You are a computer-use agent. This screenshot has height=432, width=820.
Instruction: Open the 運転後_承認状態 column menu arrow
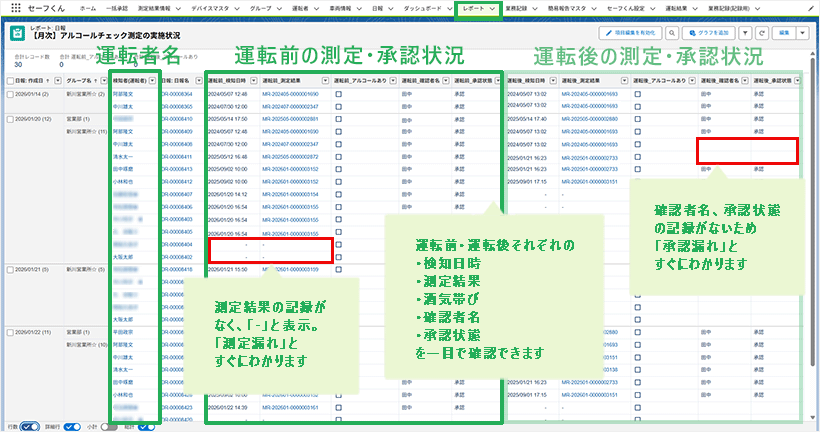click(797, 81)
